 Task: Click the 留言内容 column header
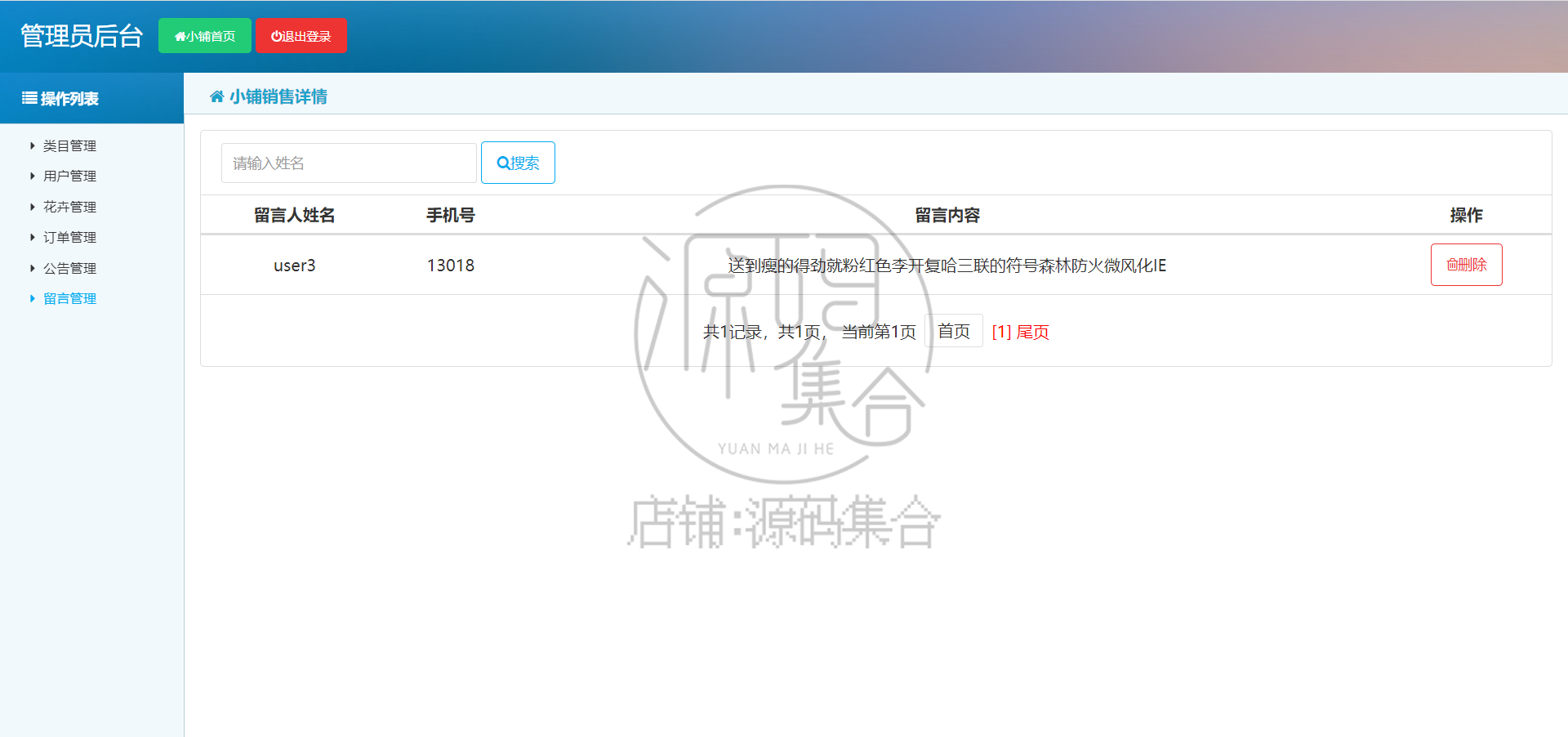(947, 215)
